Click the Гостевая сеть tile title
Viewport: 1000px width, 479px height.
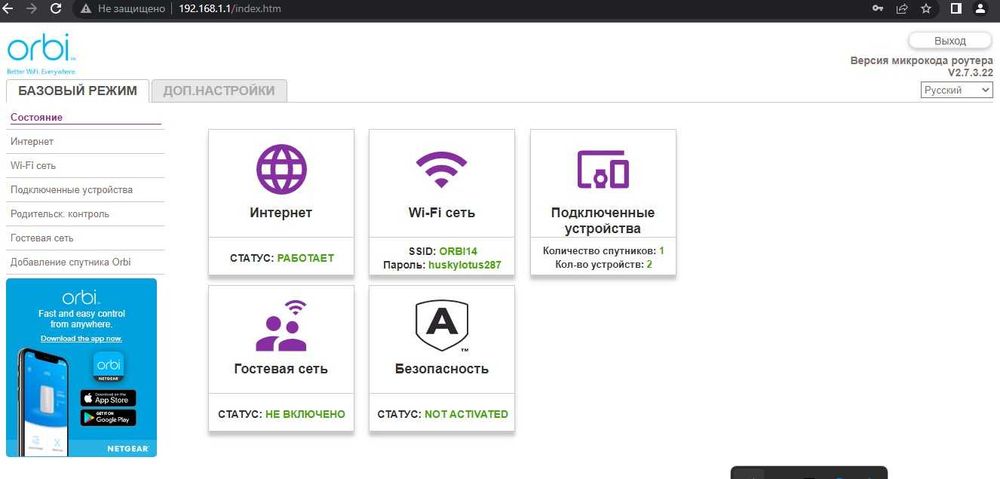pyautogui.click(x=281, y=368)
